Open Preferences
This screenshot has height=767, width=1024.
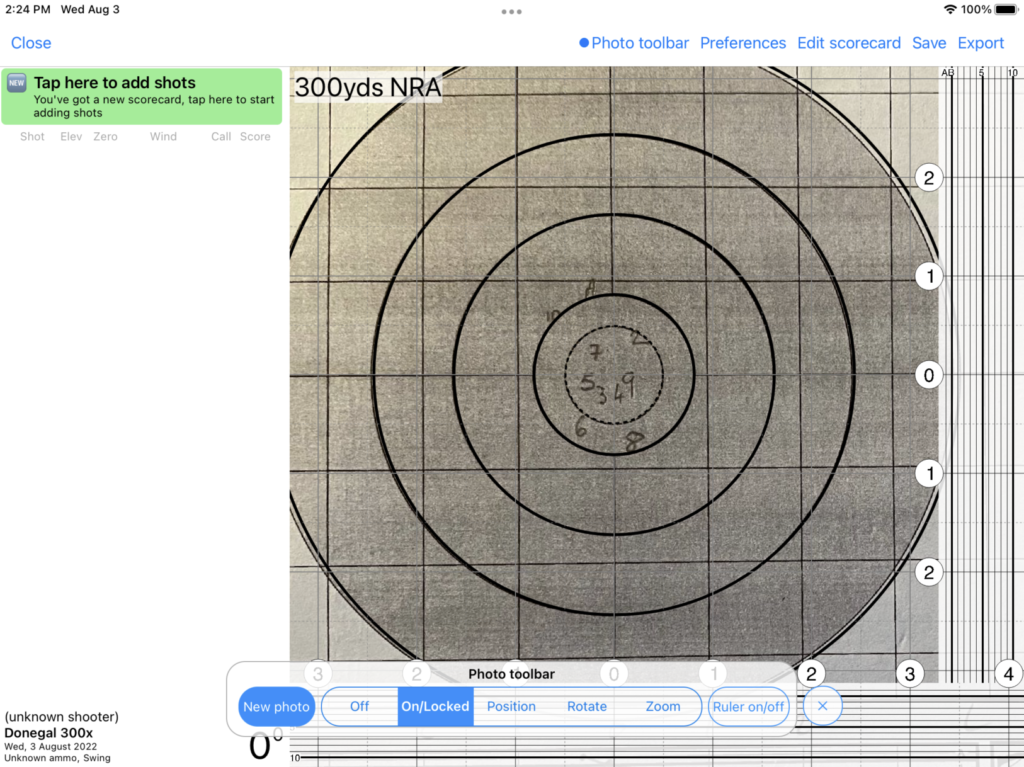742,43
